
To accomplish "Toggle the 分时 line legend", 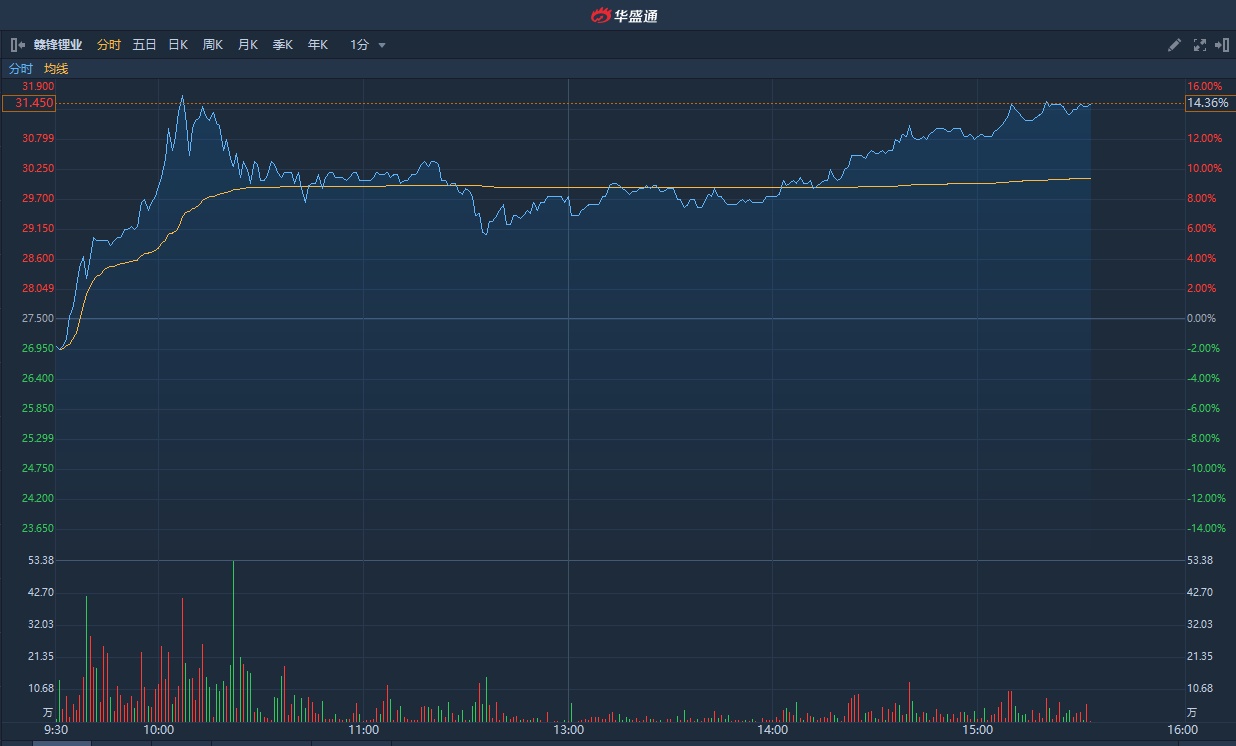I will [21, 69].
